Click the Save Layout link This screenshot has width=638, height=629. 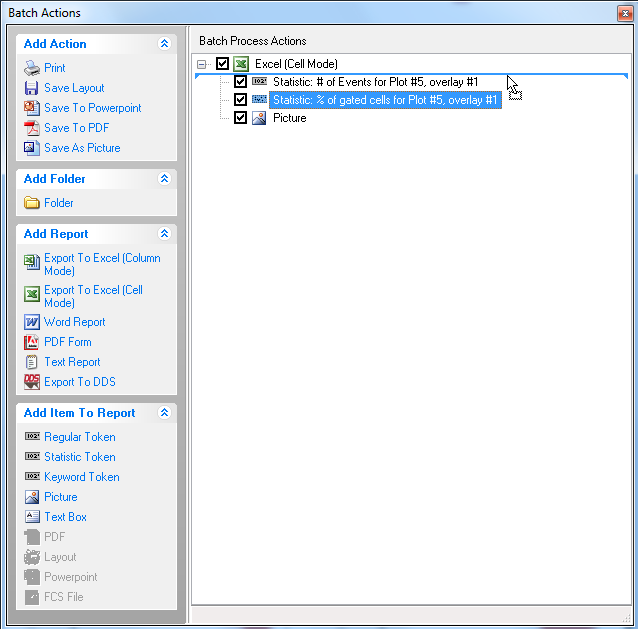tap(74, 88)
